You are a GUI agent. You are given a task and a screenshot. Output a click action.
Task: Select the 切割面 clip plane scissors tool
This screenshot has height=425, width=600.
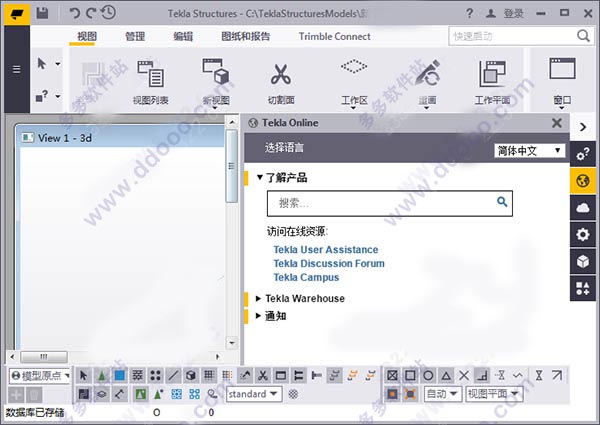pyautogui.click(x=281, y=82)
